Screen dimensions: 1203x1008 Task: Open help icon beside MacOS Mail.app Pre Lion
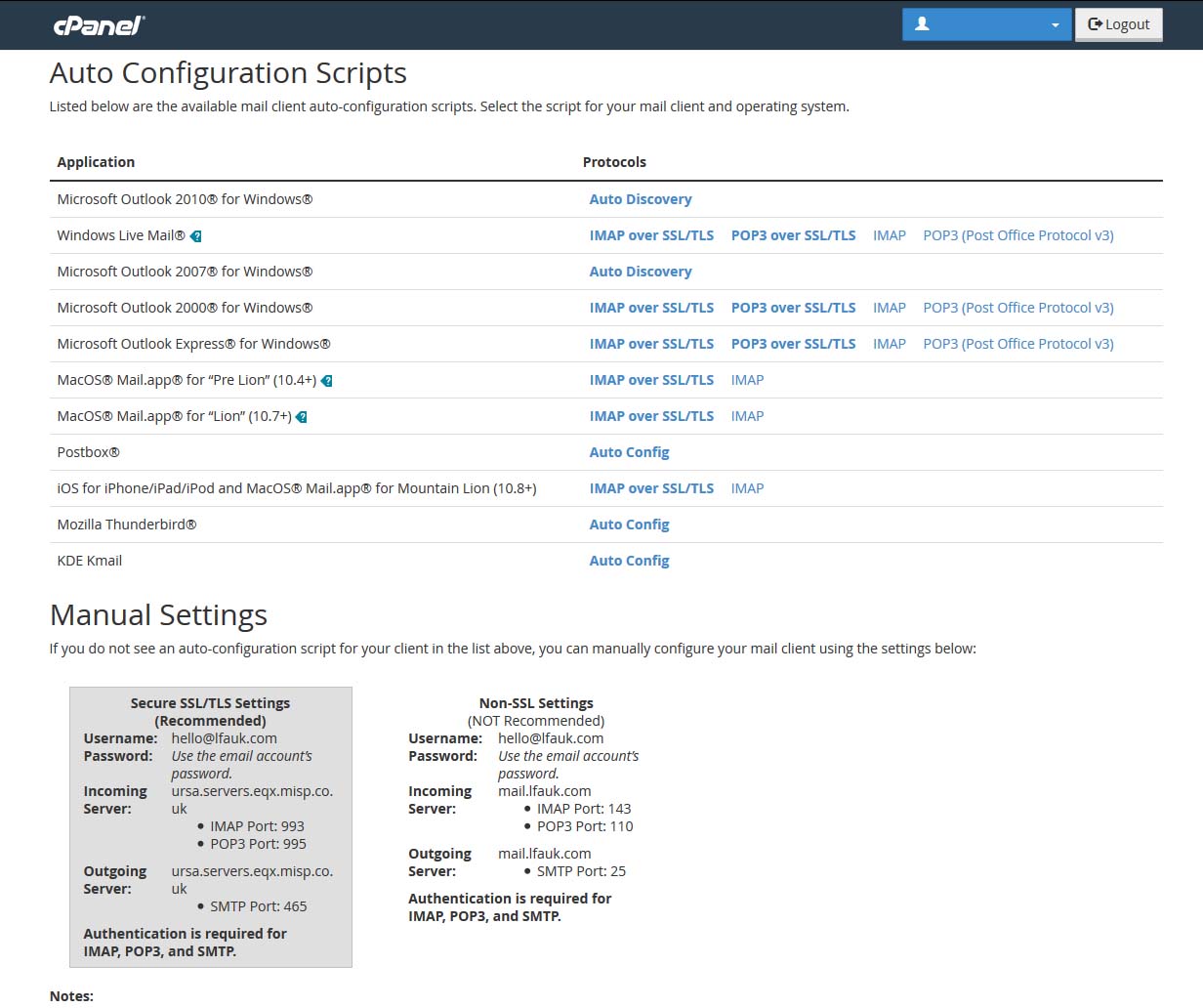(326, 380)
